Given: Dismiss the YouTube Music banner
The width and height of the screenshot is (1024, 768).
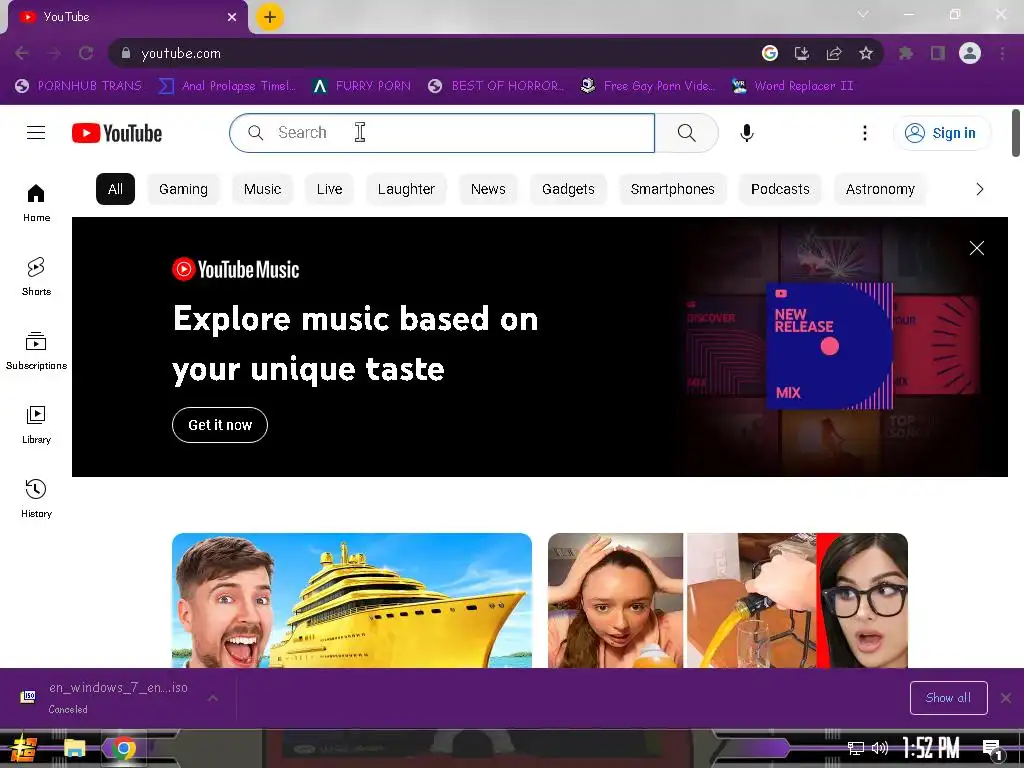Looking at the screenshot, I should tap(976, 248).
